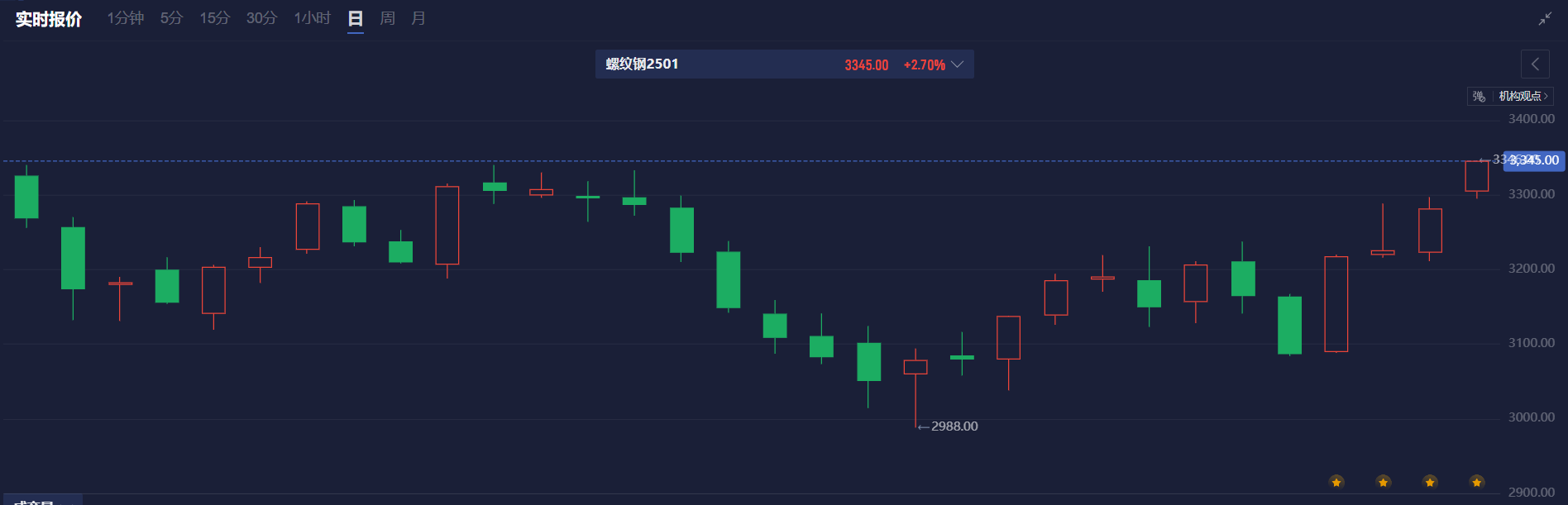Click the first orange star event marker
This screenshot has height=505, width=1568.
1336,482
